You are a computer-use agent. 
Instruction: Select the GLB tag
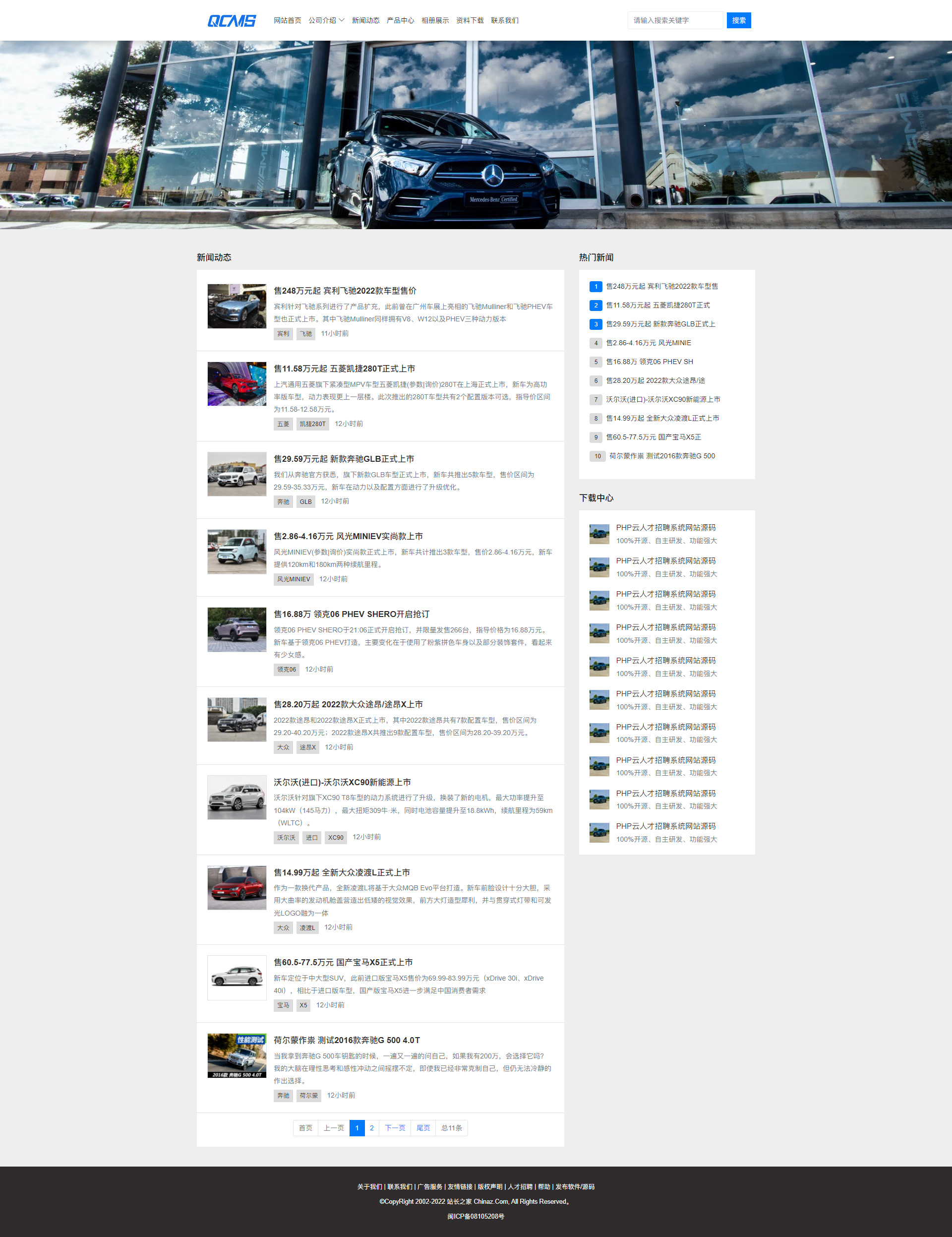(x=306, y=501)
